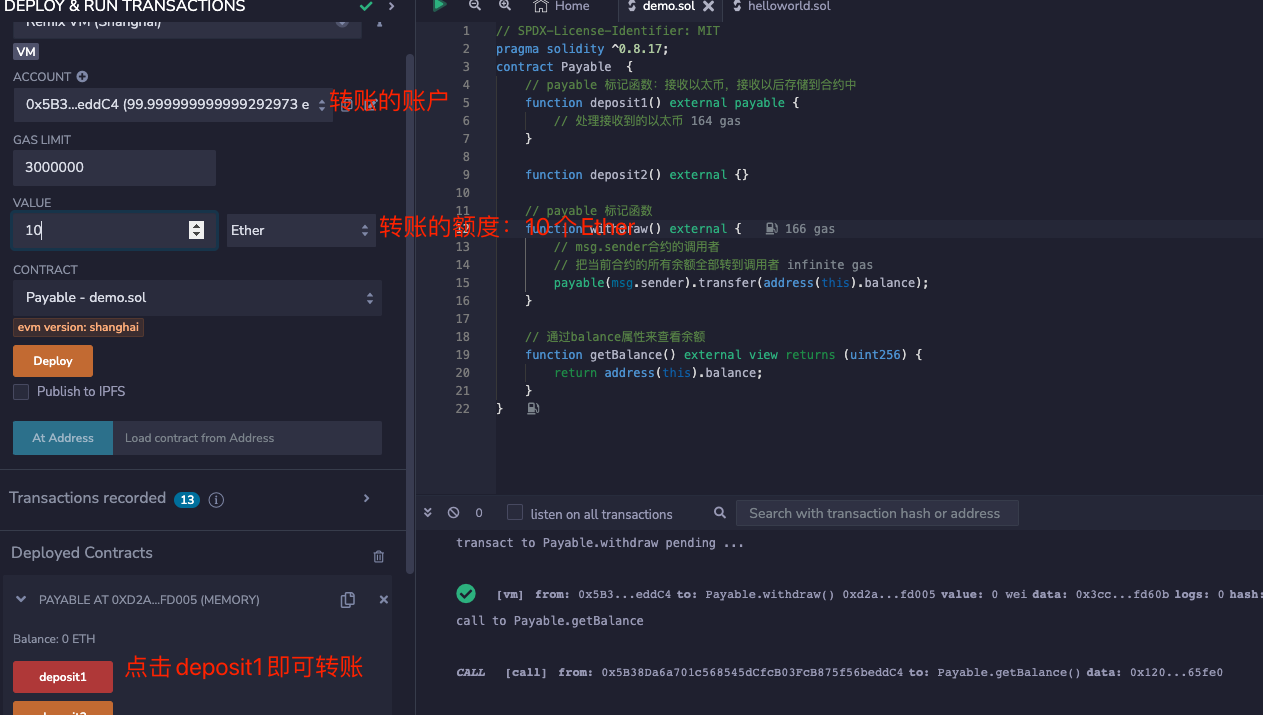Collapse the PAYABLE deployed contract instance

pos(21,600)
